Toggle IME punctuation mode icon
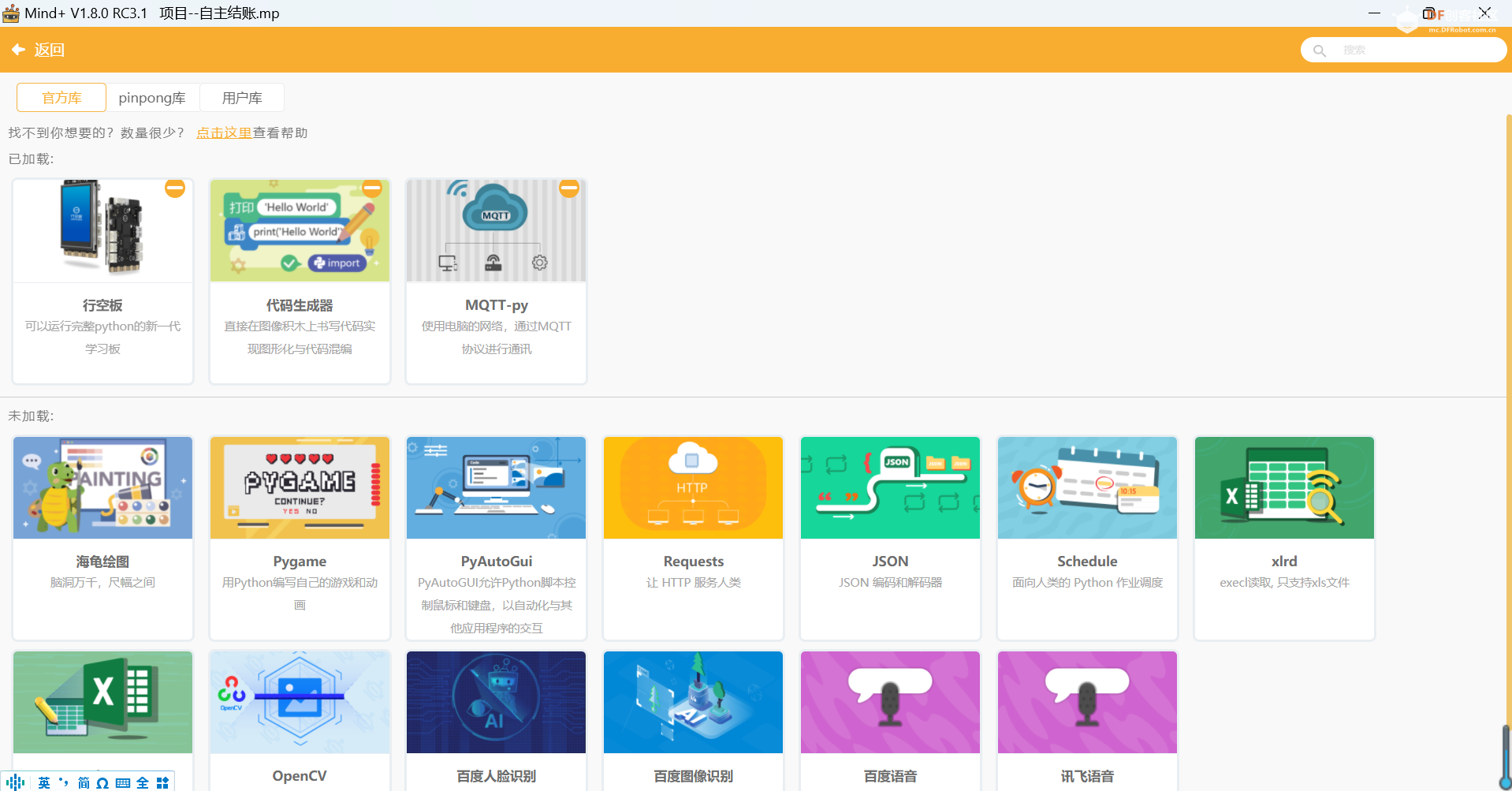Image resolution: width=1512 pixels, height=791 pixels. tap(64, 782)
